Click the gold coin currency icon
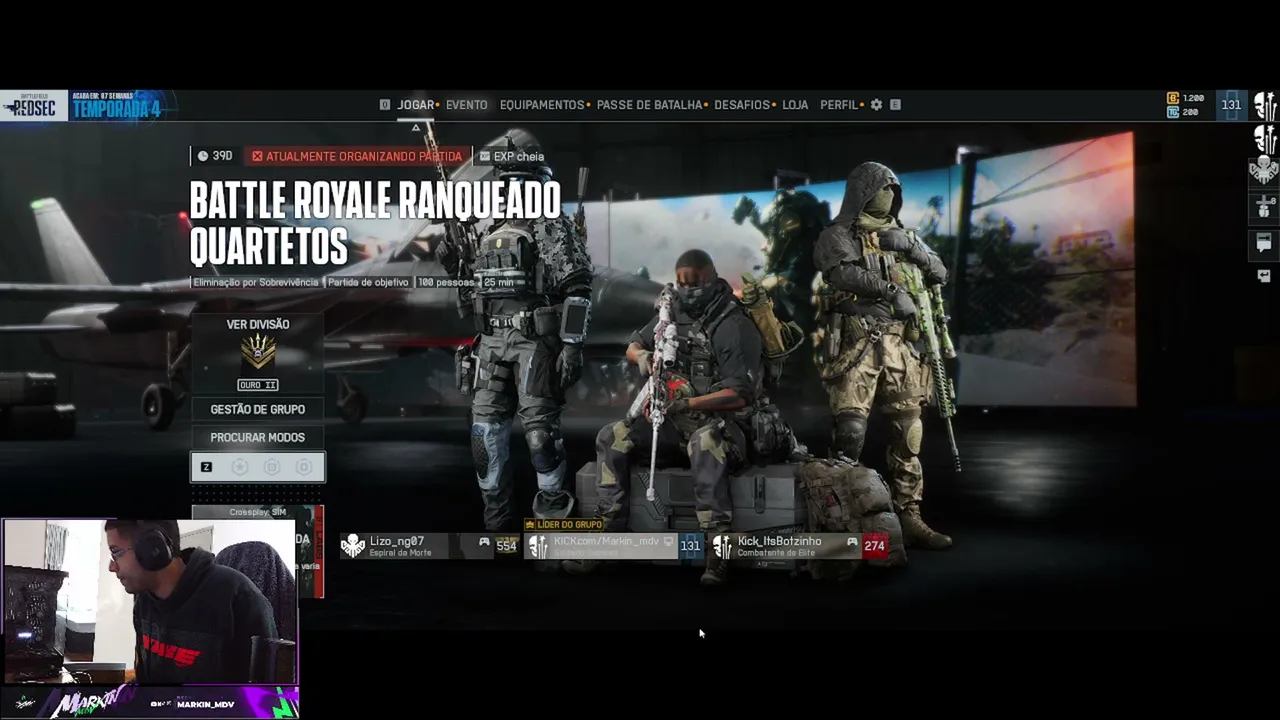 coord(1173,98)
